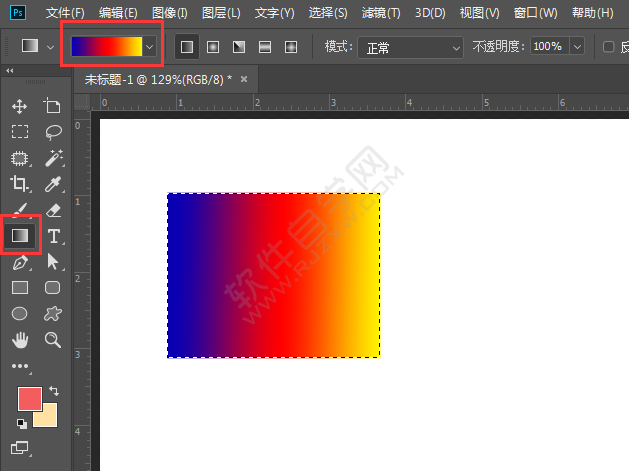Select the Magic Wand tool

pos(53,158)
